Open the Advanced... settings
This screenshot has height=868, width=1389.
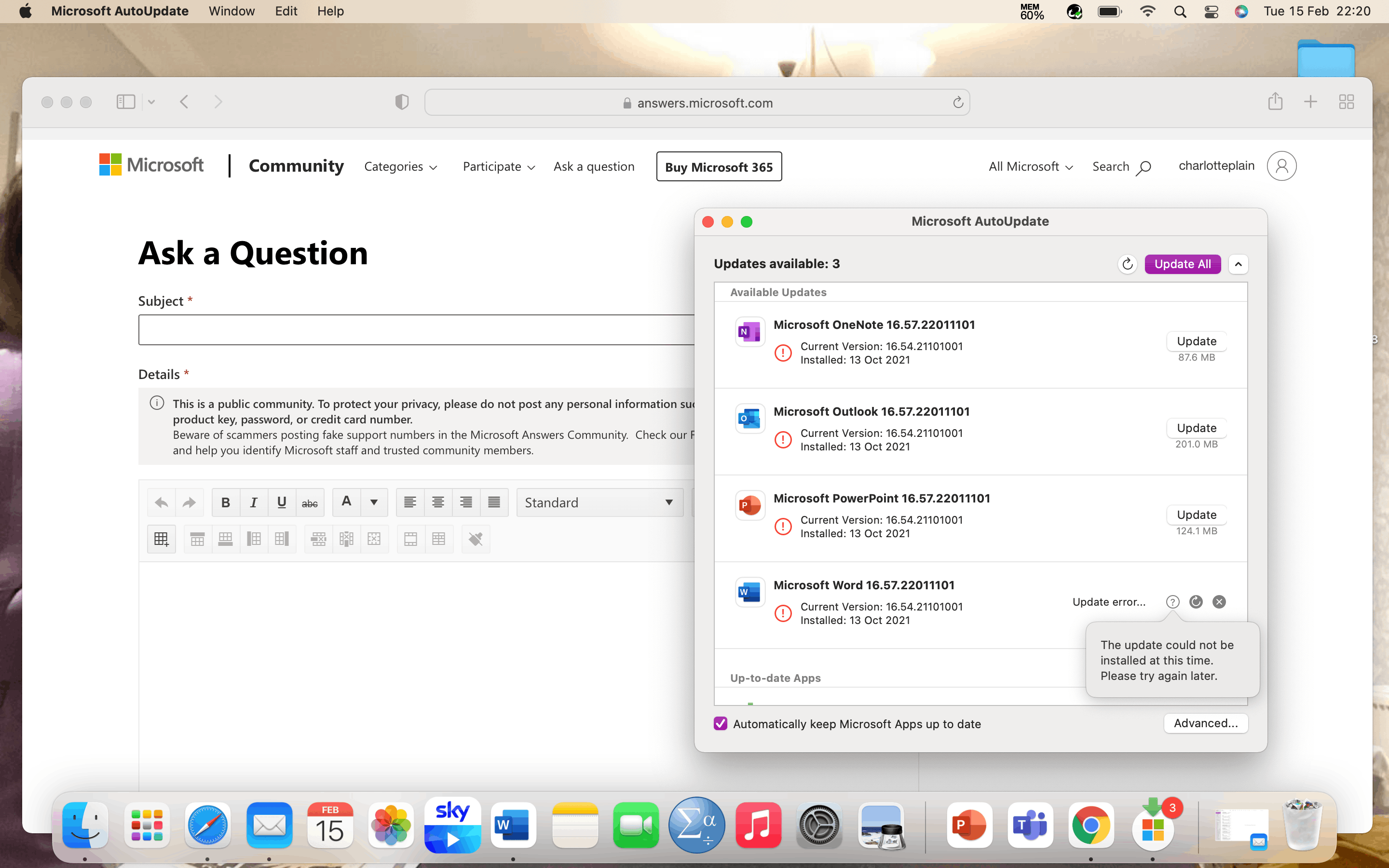[x=1206, y=723]
